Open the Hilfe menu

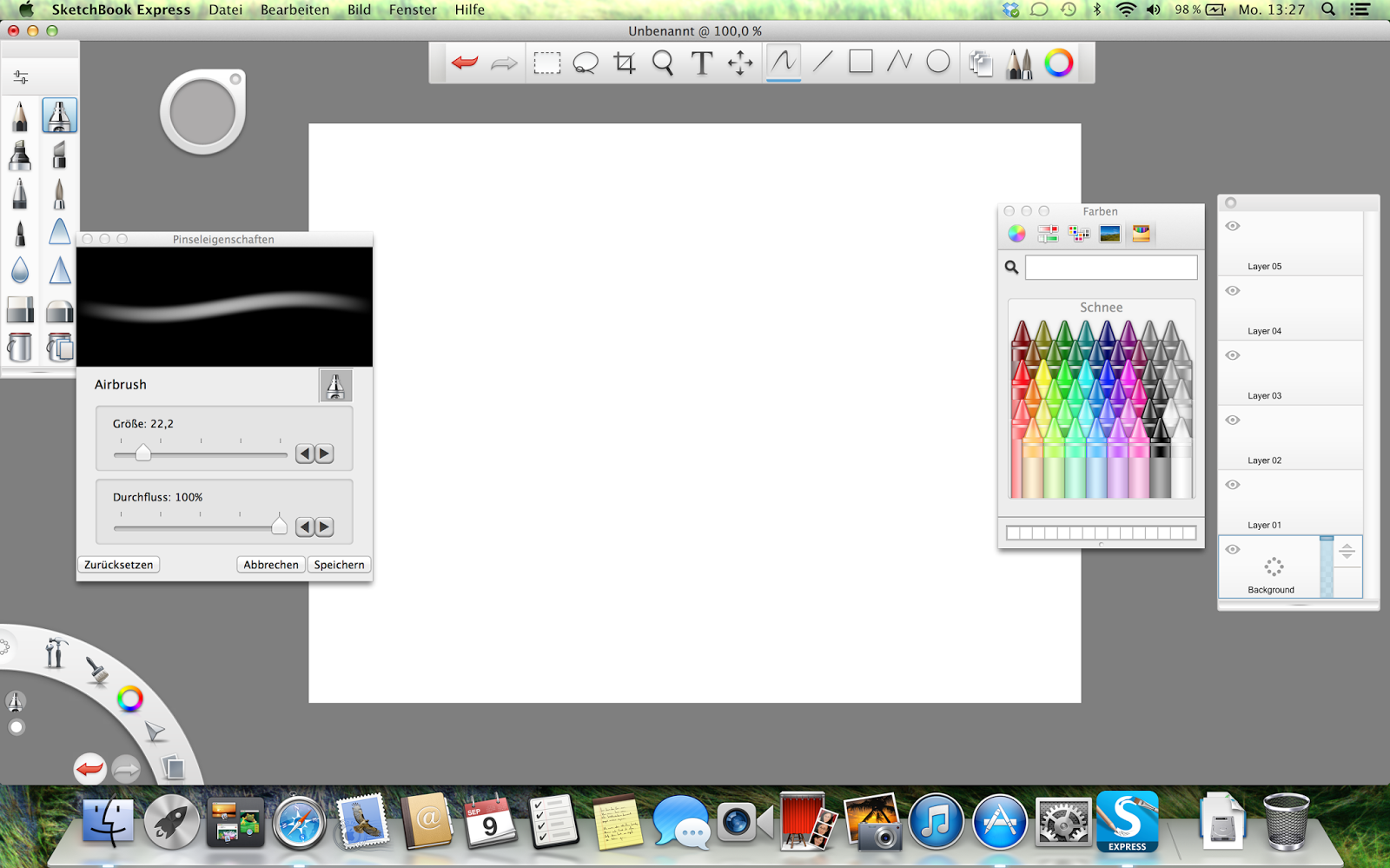pos(470,10)
